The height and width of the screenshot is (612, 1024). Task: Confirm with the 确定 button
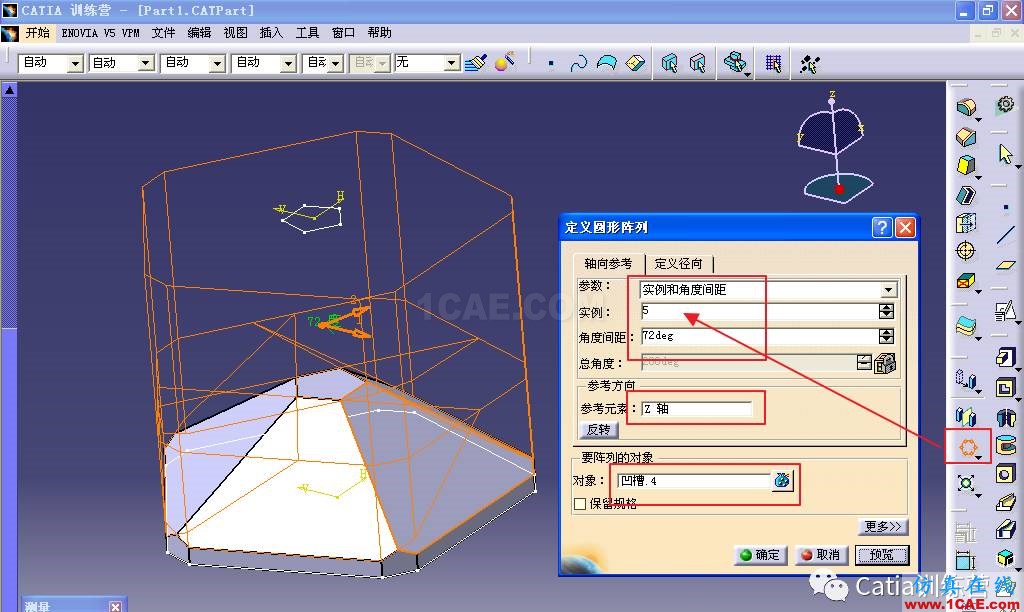tap(760, 555)
